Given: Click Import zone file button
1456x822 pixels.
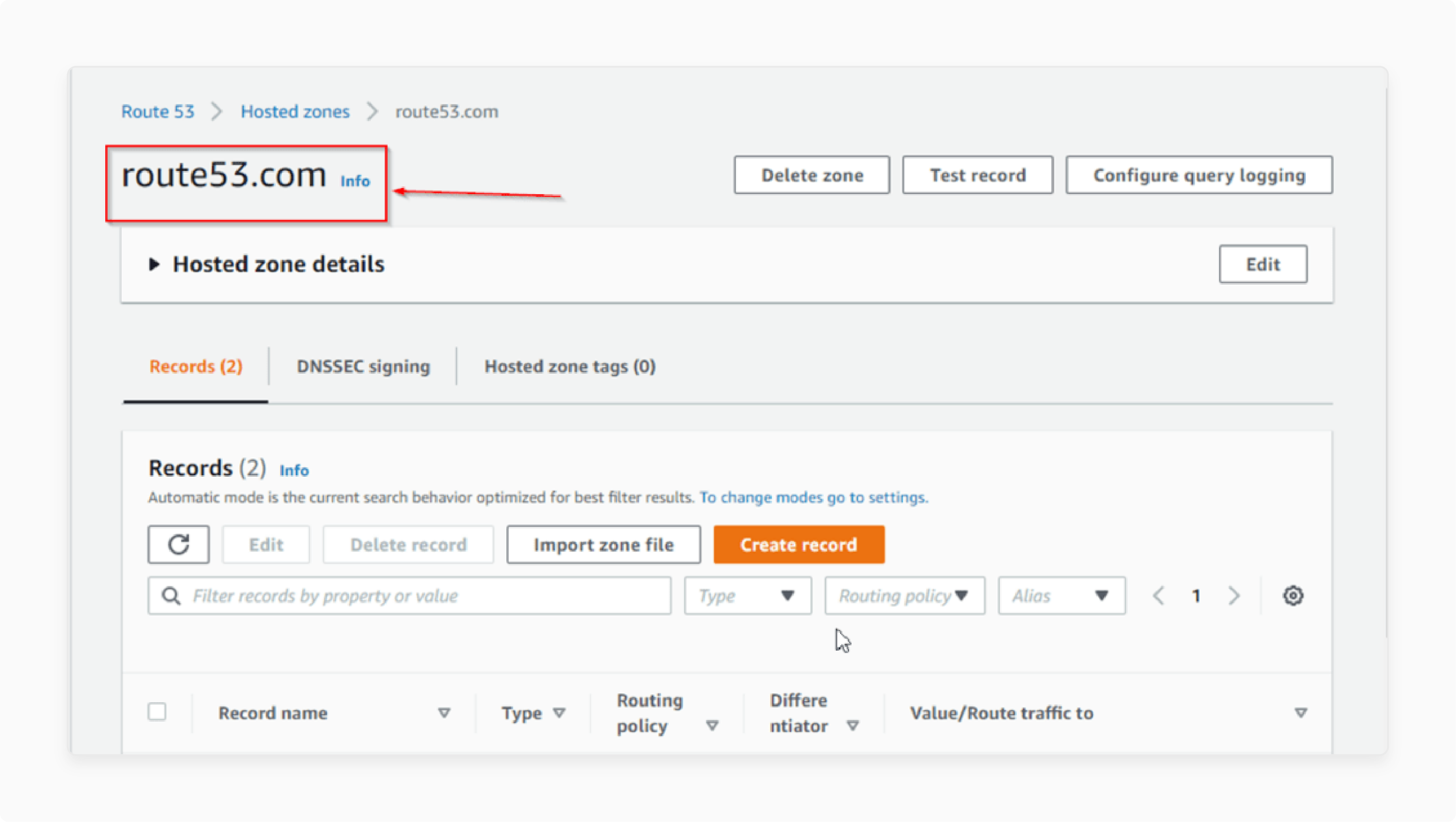Looking at the screenshot, I should 603,545.
